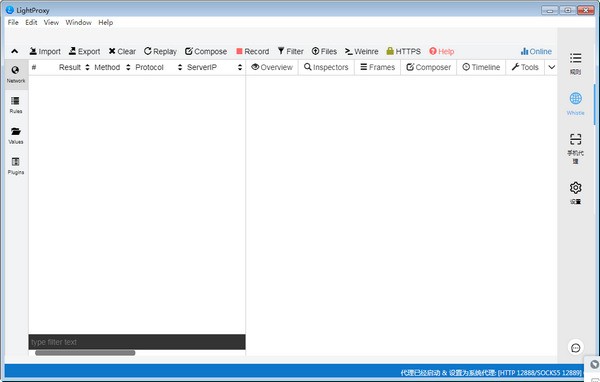Click the Import toolbar button

point(45,51)
